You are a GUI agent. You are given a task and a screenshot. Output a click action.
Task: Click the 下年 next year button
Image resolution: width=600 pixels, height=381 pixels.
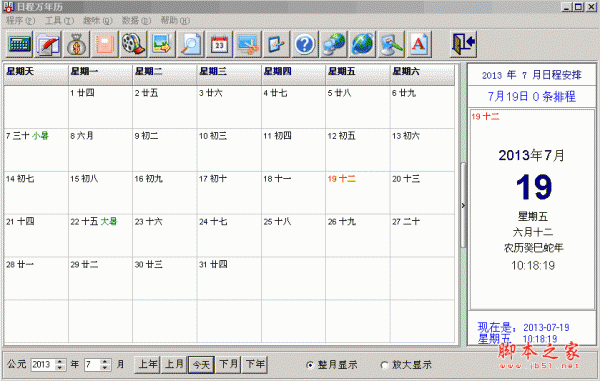[255, 365]
